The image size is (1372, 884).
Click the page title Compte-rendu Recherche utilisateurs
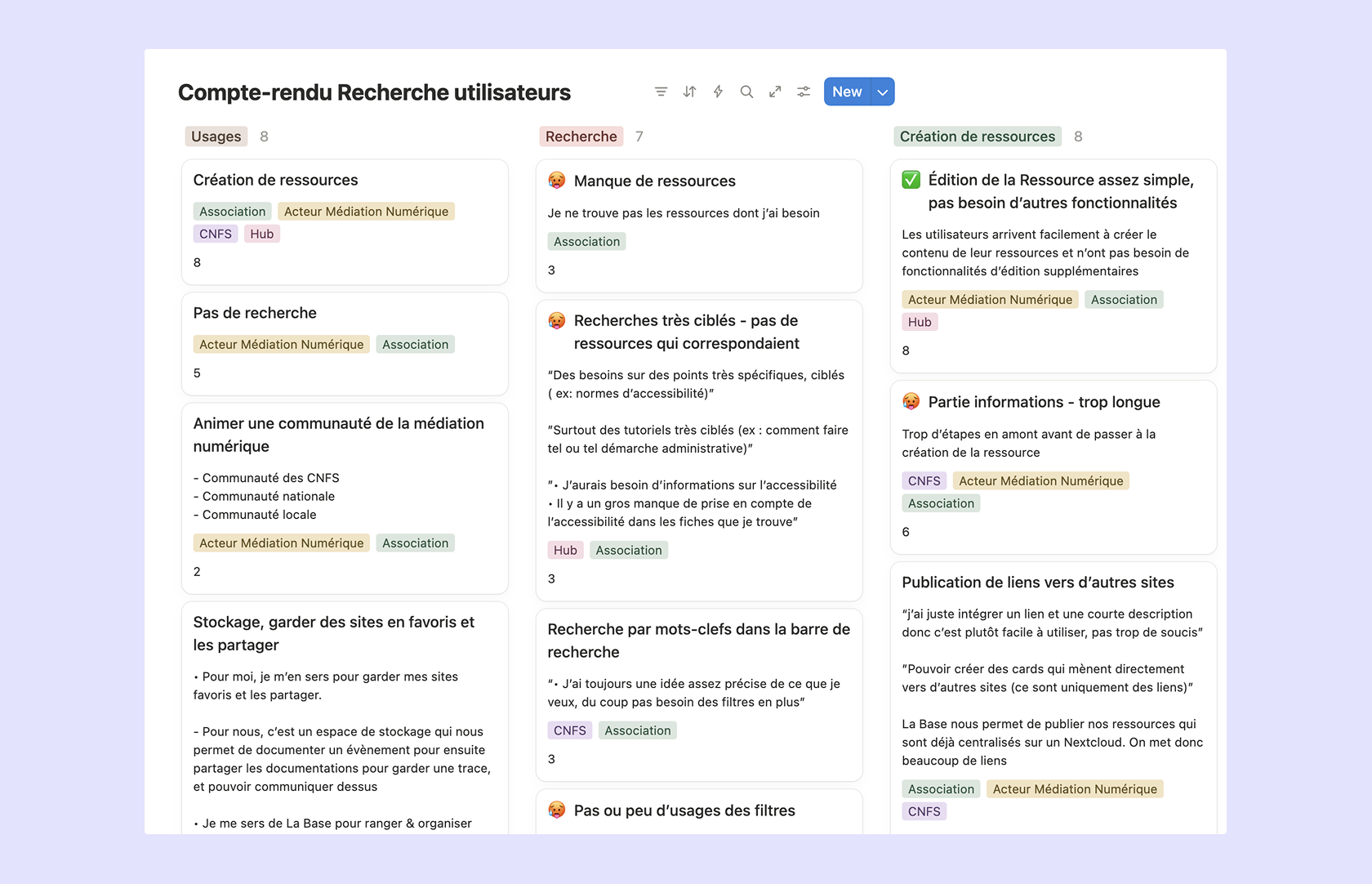(x=374, y=92)
